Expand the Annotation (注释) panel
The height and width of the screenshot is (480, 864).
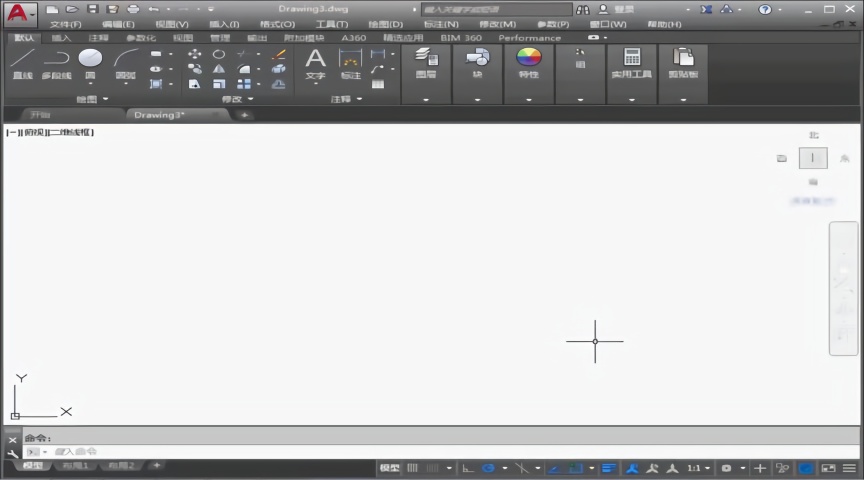pos(346,99)
